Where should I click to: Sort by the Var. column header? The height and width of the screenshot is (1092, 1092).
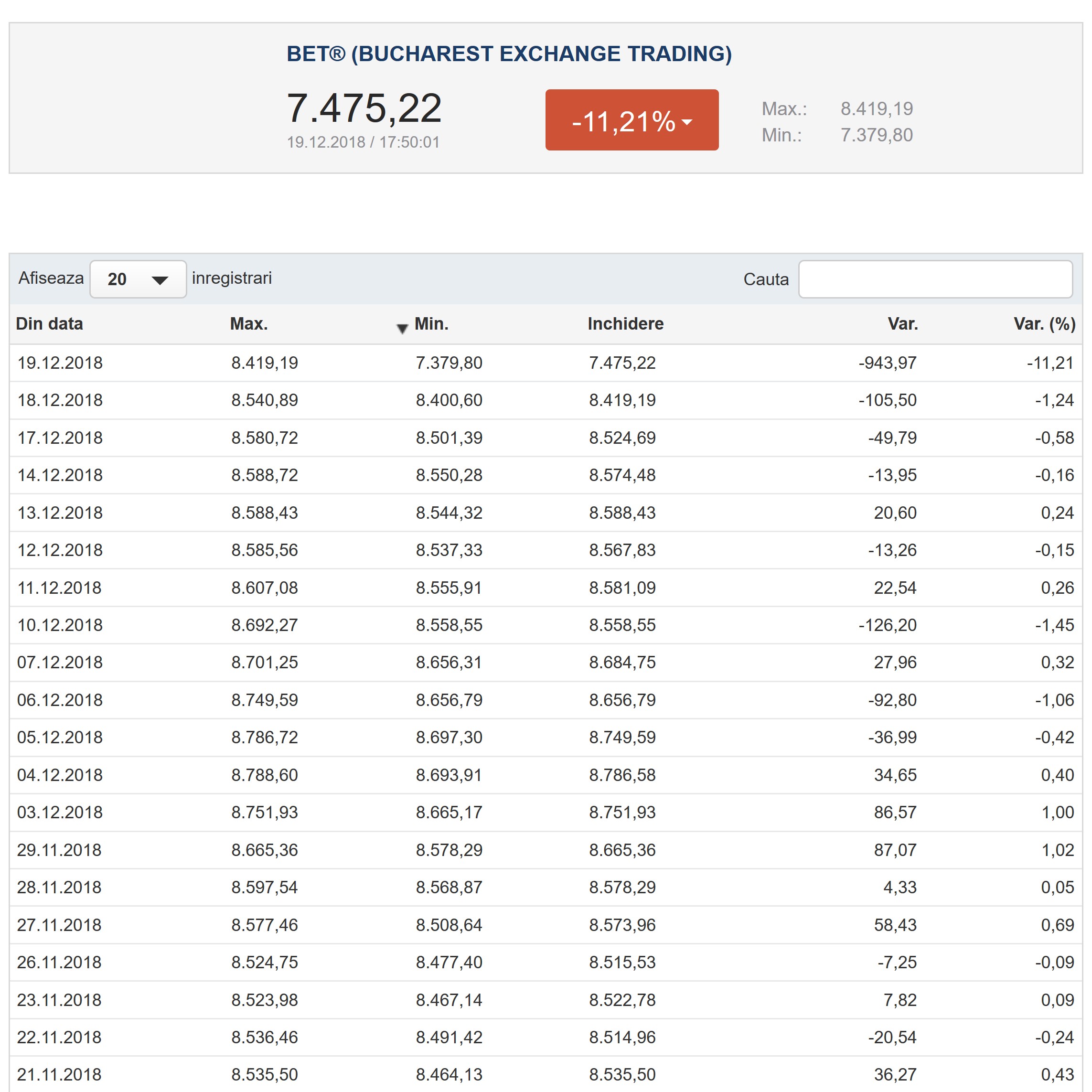[903, 323]
